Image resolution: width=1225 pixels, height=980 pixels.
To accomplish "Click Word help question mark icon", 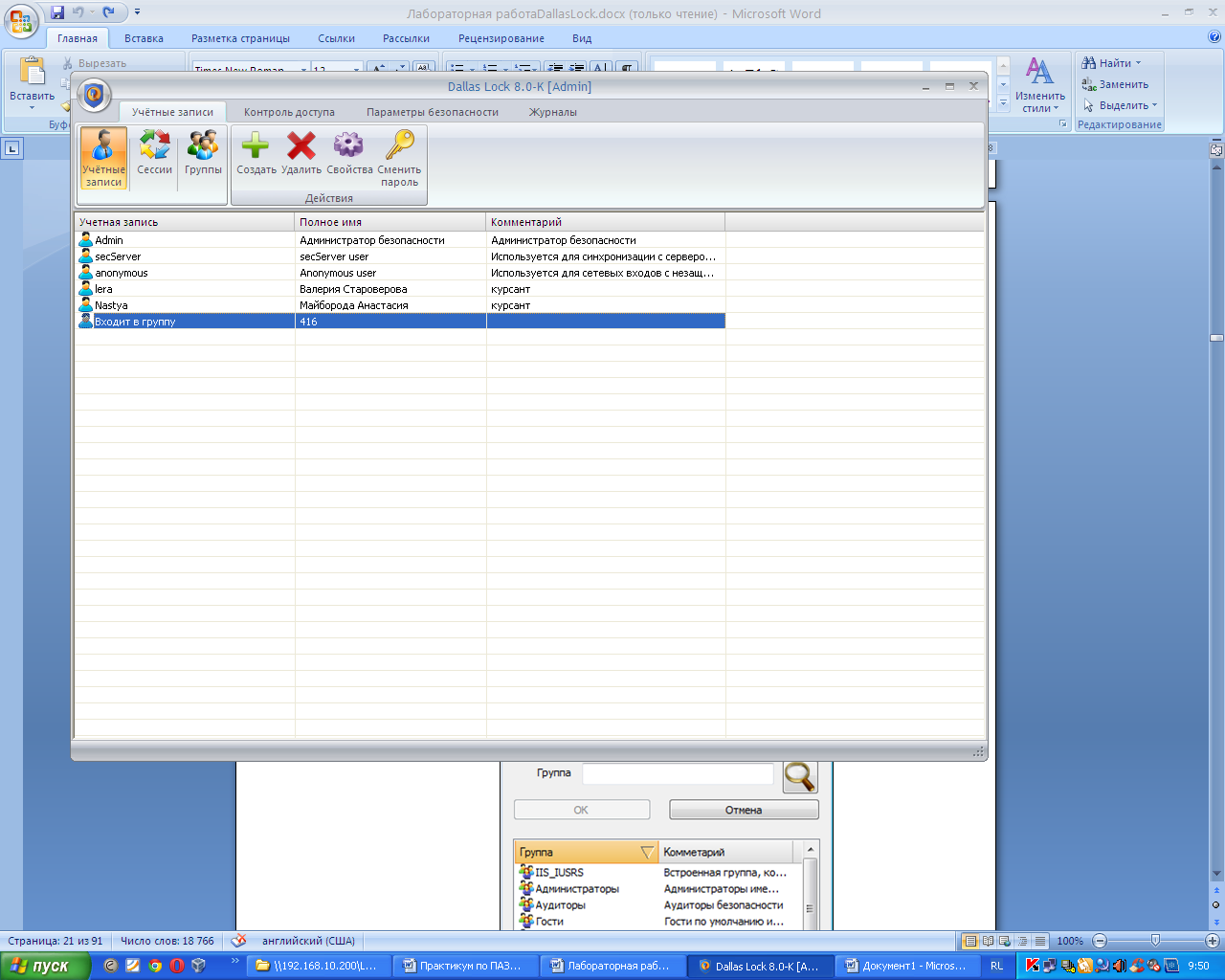I will point(1214,37).
